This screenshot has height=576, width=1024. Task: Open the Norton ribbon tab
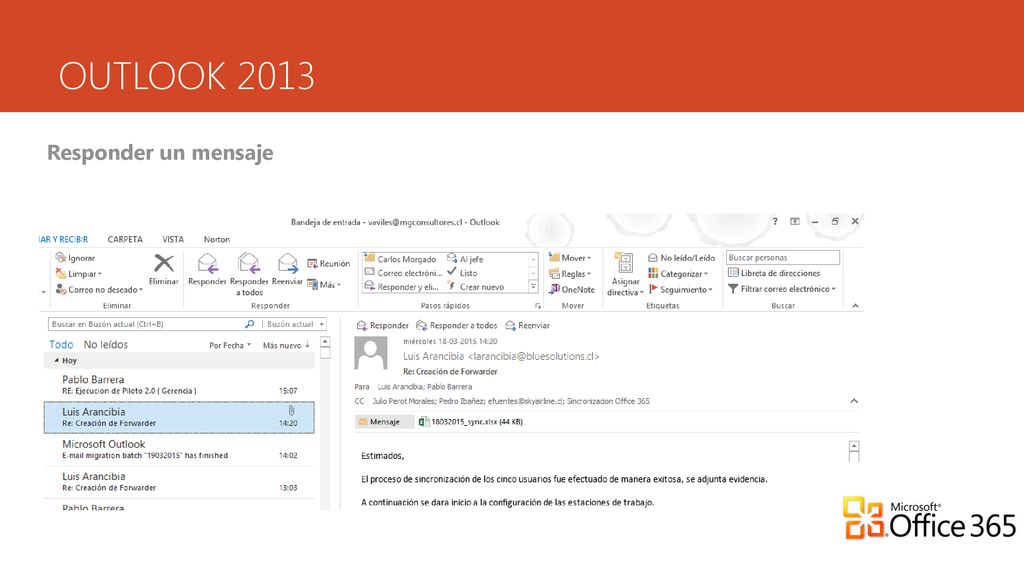click(x=217, y=239)
